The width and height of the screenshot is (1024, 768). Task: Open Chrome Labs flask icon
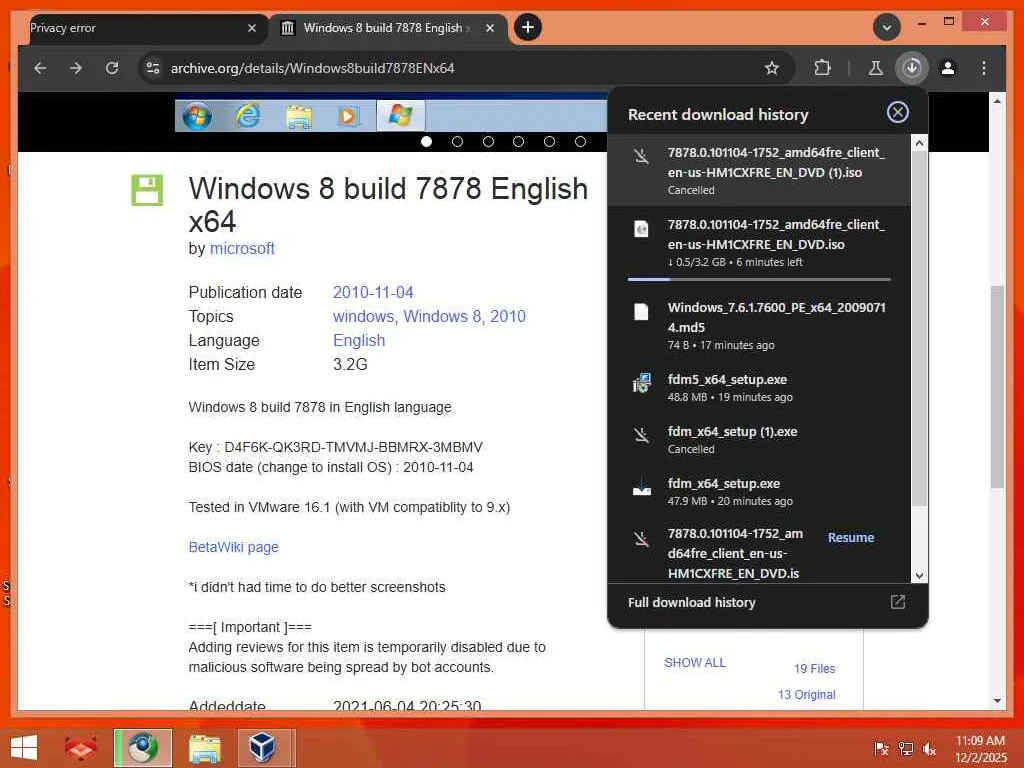click(876, 68)
